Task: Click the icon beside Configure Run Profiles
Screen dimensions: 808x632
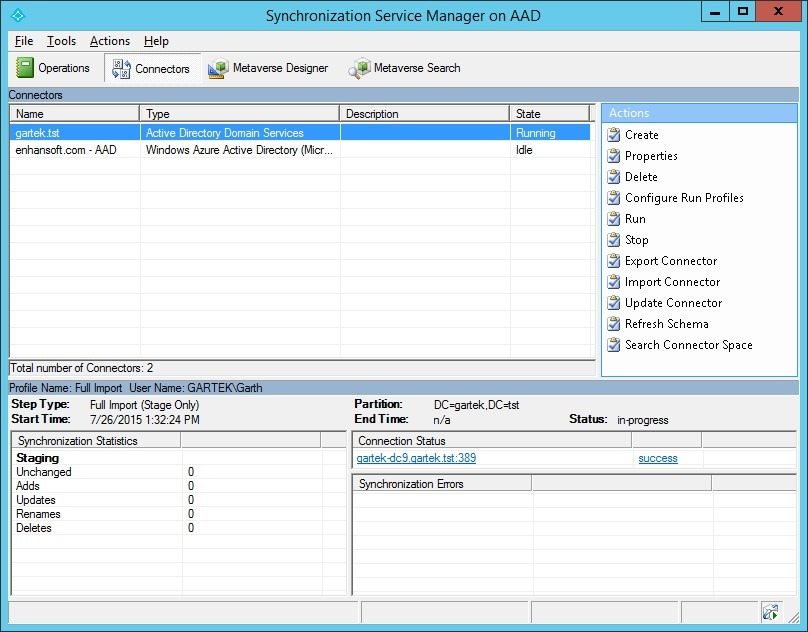Action: 614,198
